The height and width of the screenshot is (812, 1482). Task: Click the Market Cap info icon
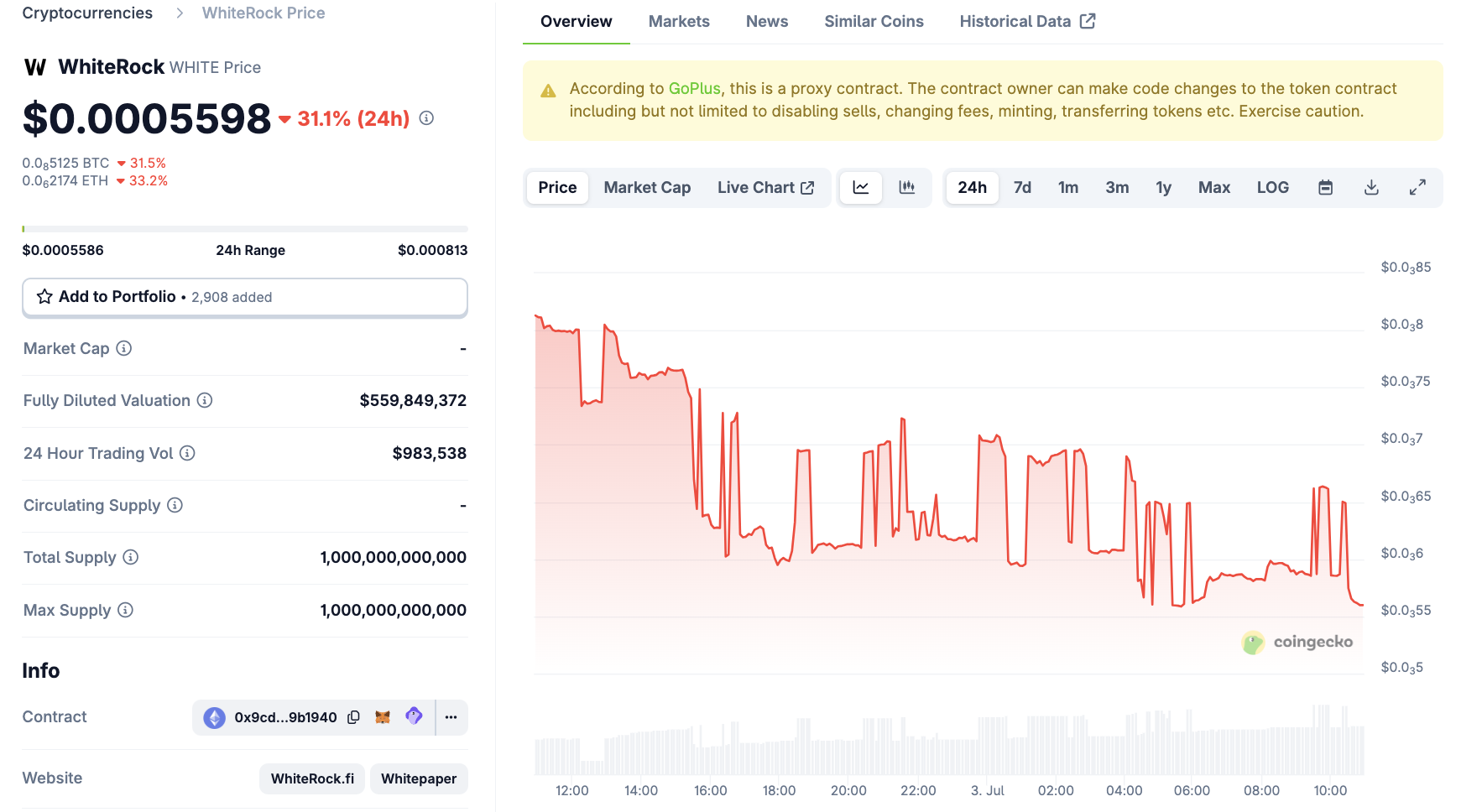pos(124,348)
